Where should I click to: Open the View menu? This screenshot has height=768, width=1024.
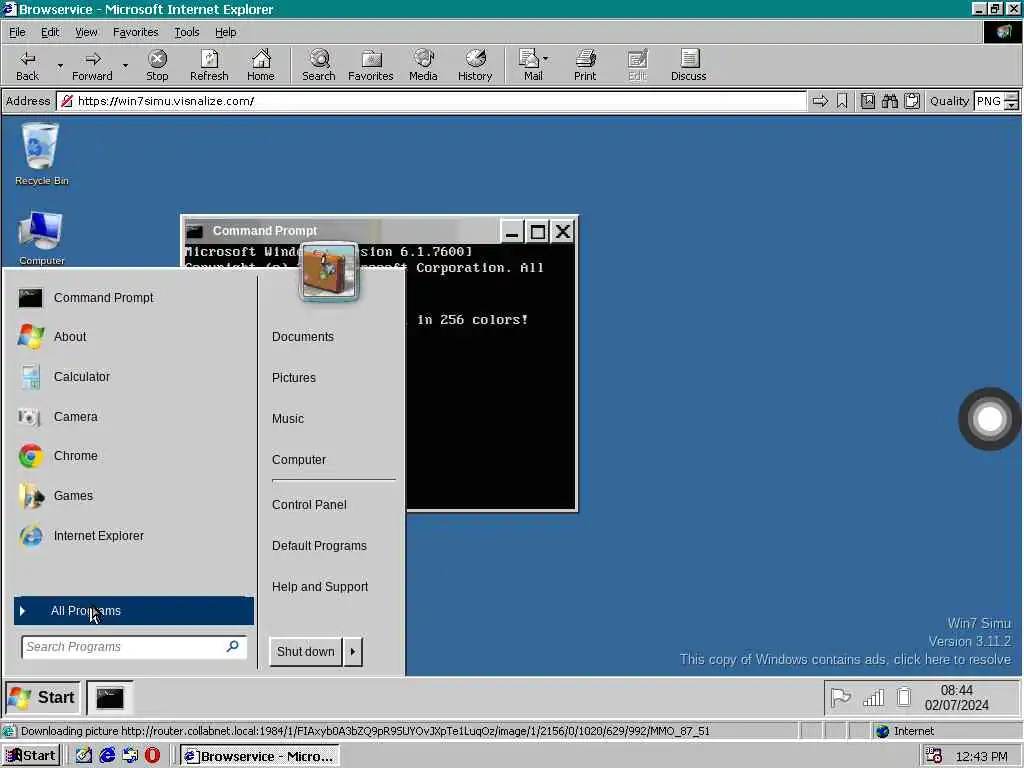[86, 32]
